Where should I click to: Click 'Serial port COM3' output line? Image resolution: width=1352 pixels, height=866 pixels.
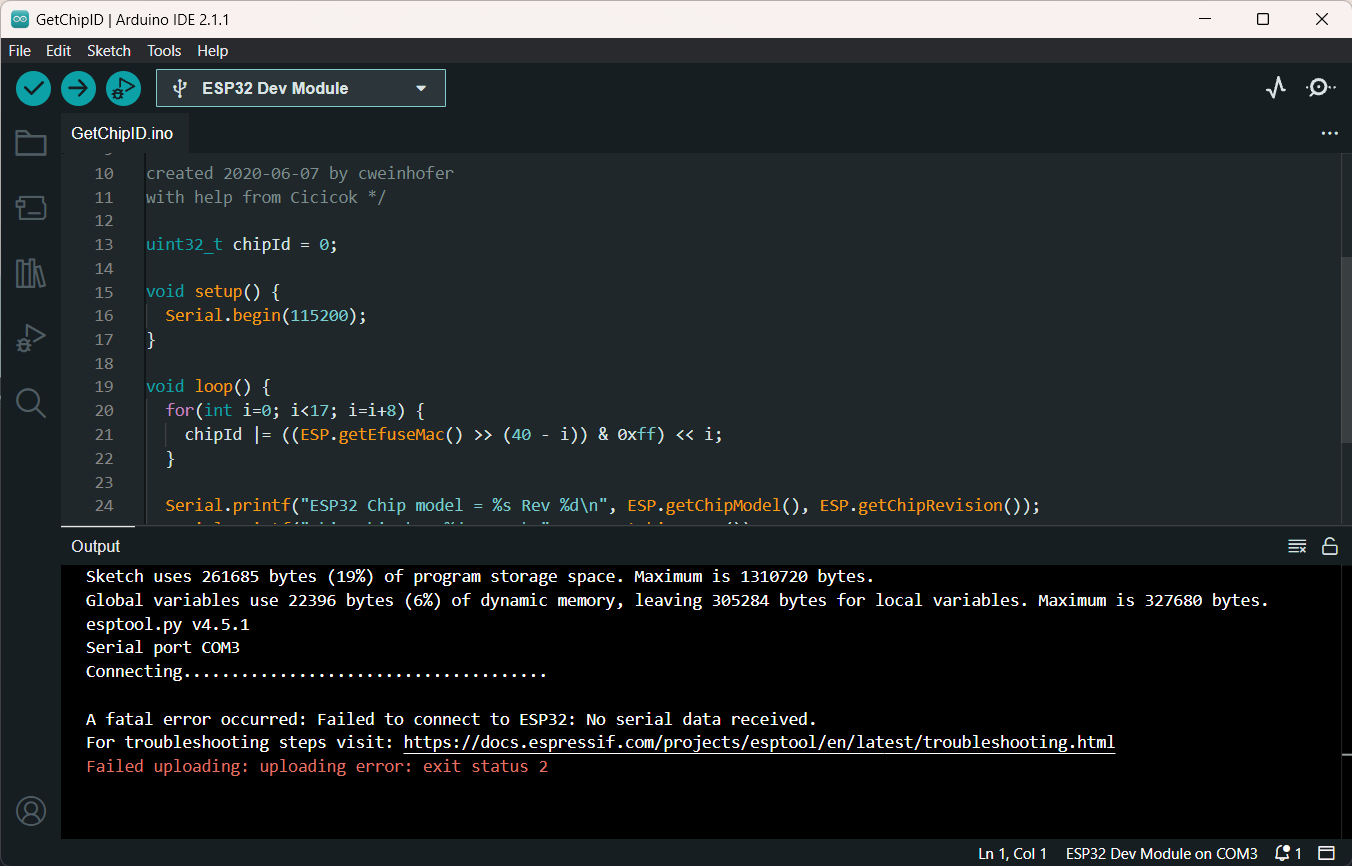[x=163, y=647]
